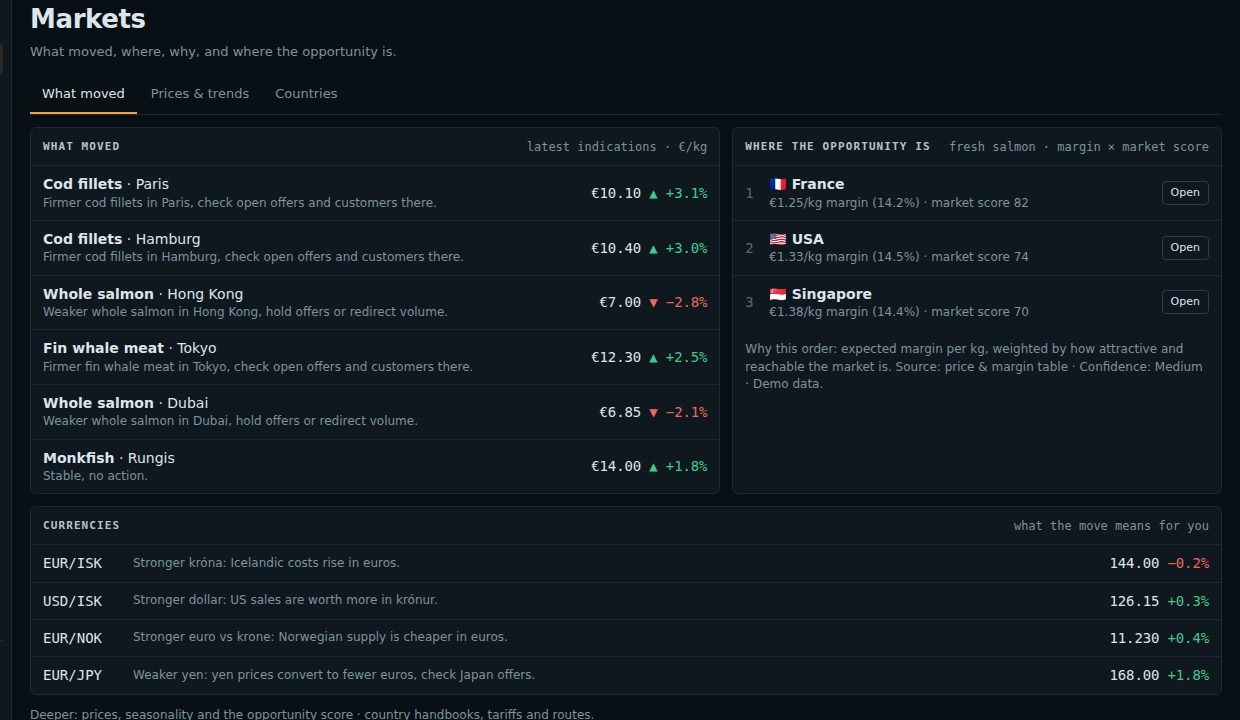Viewport: 1240px width, 720px height.
Task: Click USA margin and market score 74 line
Action: [x=898, y=257]
